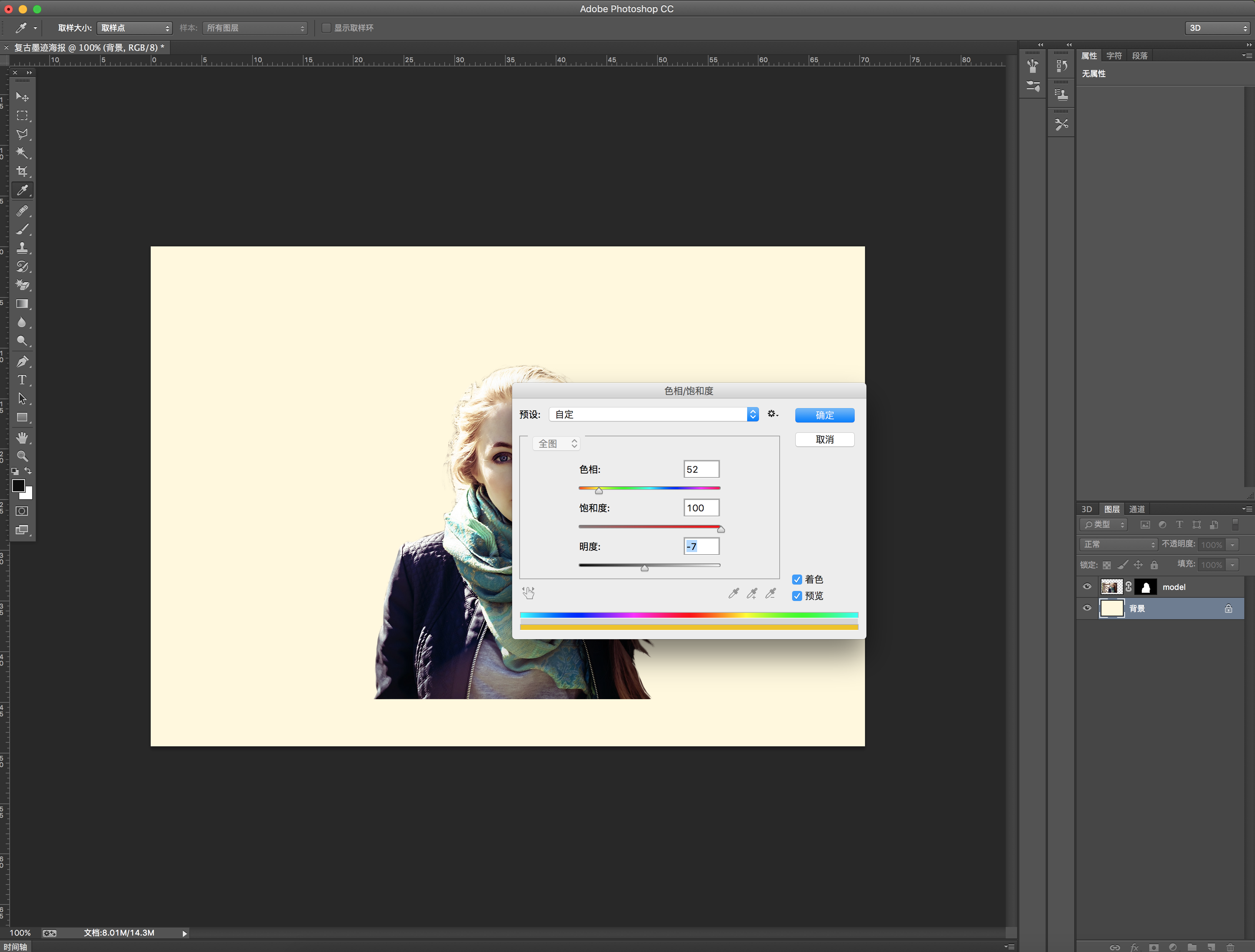Choose the Pen tool
The height and width of the screenshot is (952, 1255).
pos(21,361)
